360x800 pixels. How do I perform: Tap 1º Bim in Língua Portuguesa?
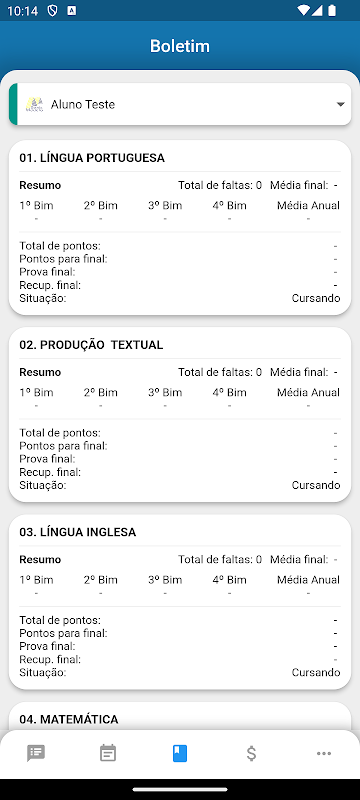click(36, 206)
